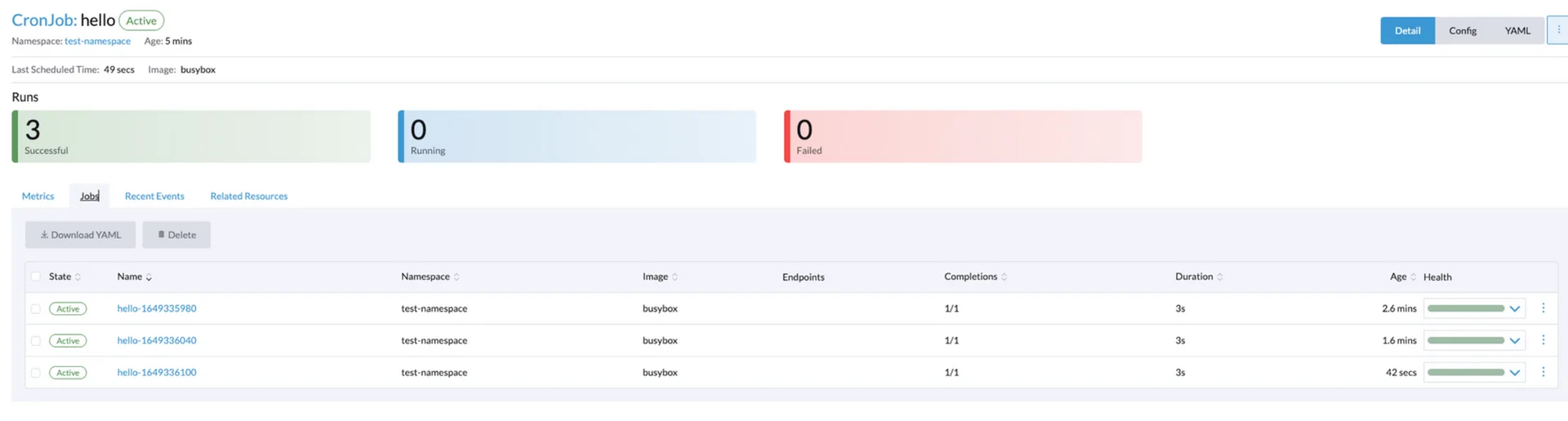Click the Download YAML button
The width and height of the screenshot is (1568, 421).
pos(80,235)
